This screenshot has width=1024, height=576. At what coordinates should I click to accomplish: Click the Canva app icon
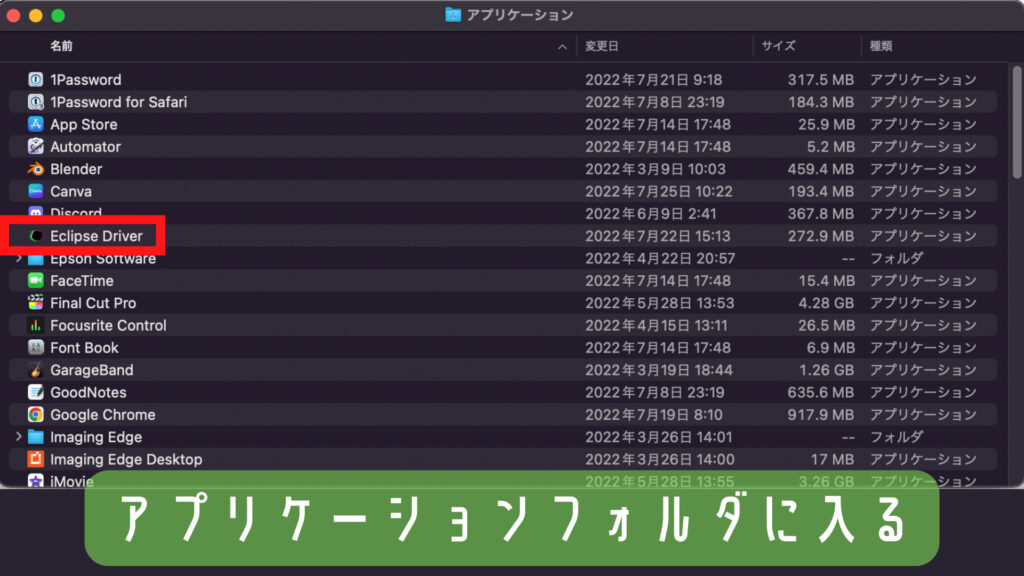coord(35,191)
